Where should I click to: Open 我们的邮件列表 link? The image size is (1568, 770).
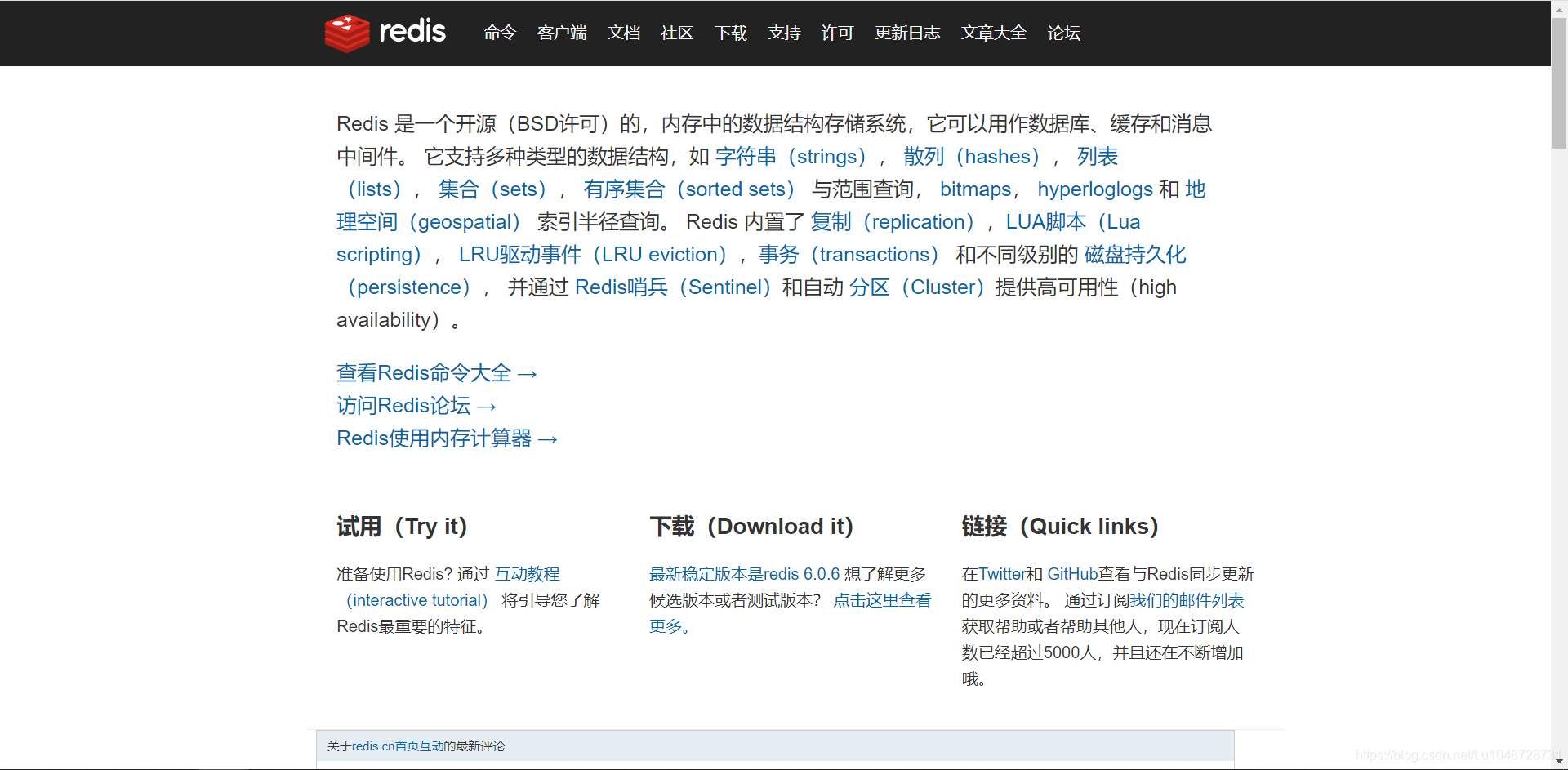point(1187,600)
